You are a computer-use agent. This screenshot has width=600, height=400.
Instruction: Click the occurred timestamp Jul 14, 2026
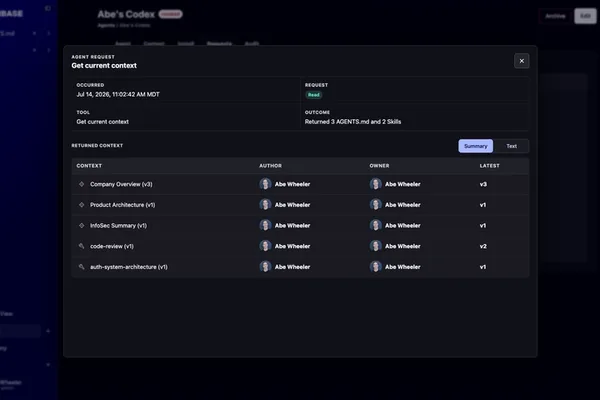(118, 95)
